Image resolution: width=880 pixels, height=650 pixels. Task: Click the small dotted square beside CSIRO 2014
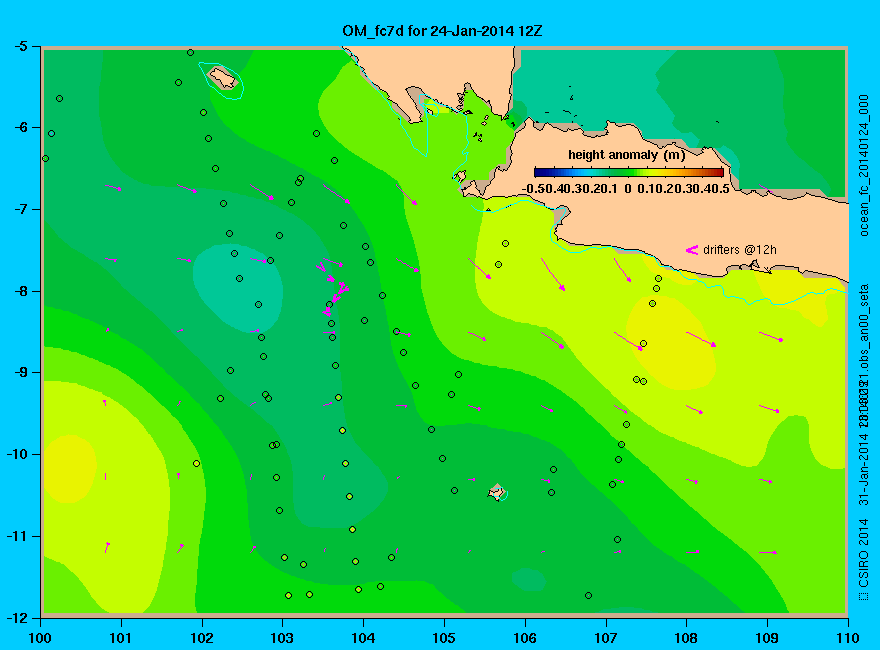[864, 596]
